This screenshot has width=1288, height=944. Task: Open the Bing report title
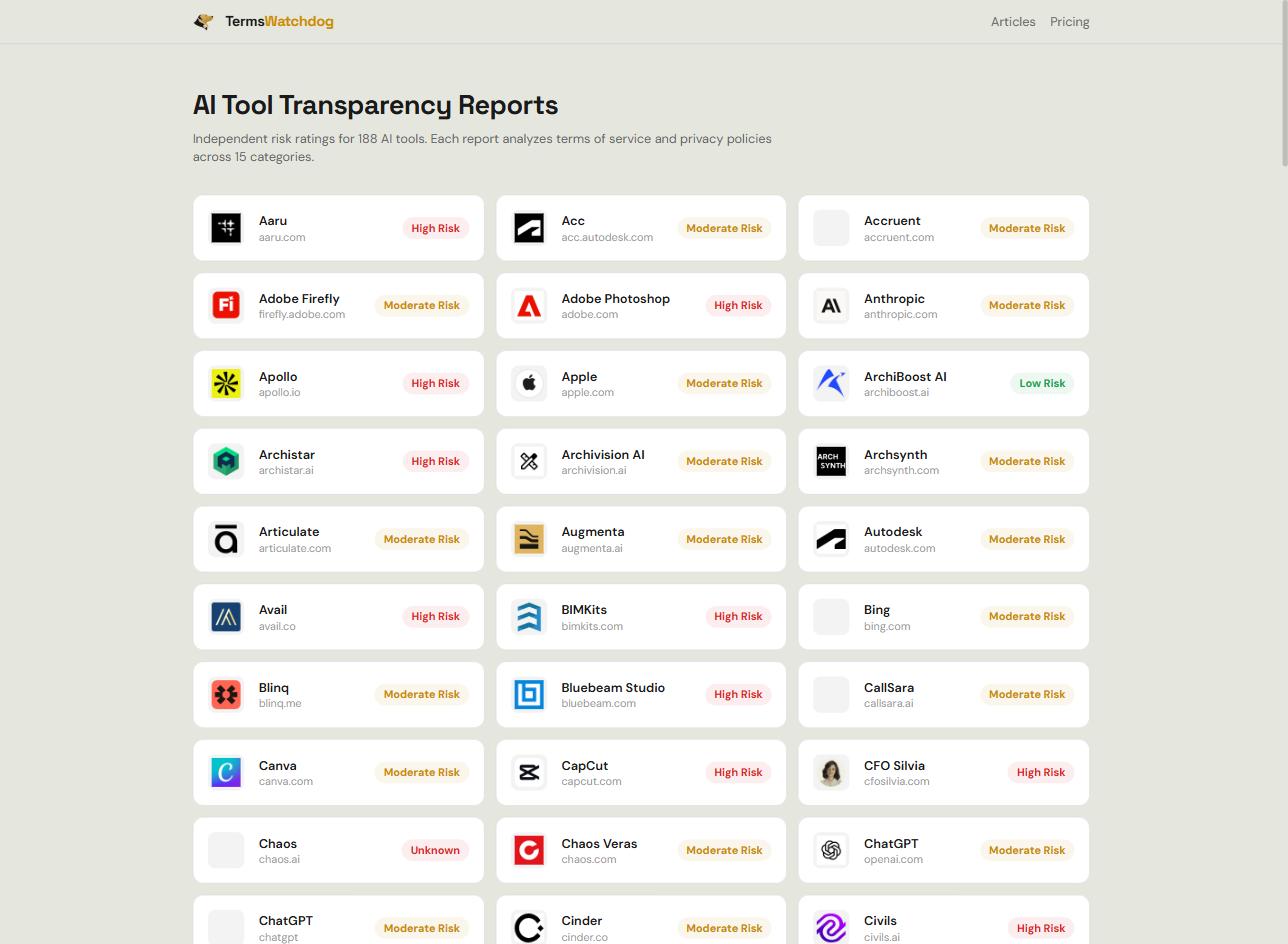pos(877,610)
